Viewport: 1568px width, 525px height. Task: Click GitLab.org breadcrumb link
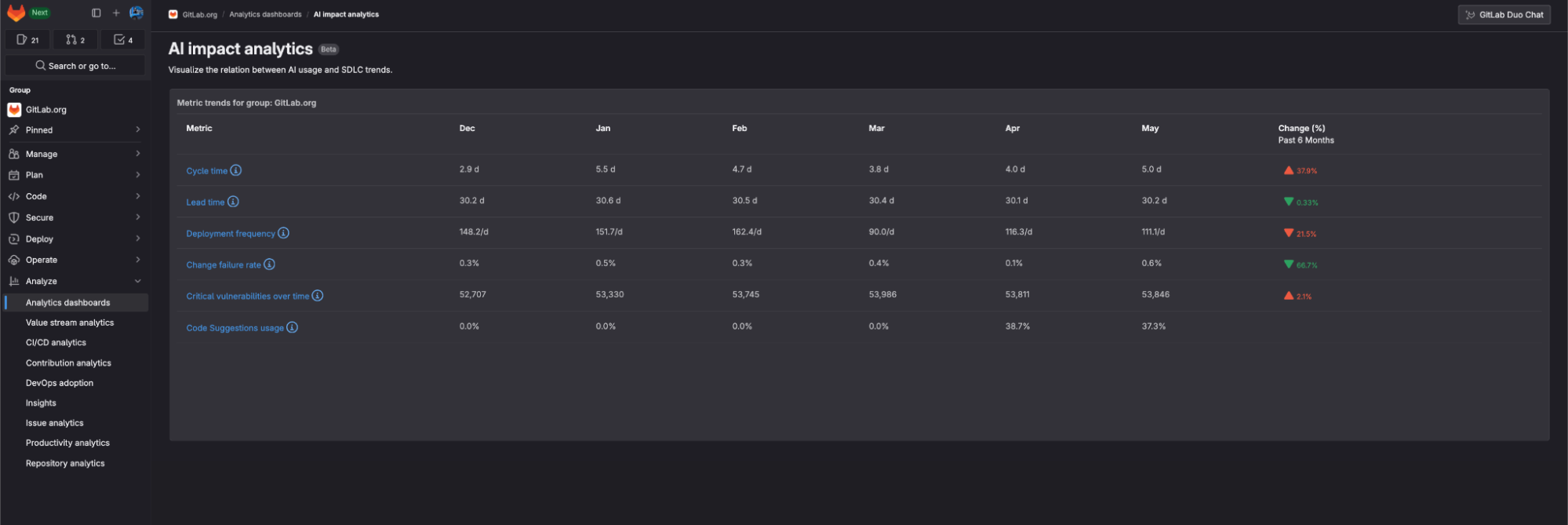tap(199, 14)
